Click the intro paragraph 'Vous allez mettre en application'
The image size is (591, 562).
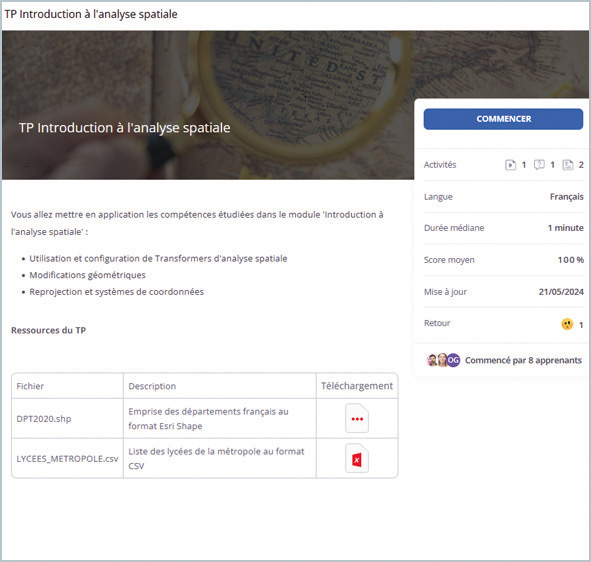tap(197, 223)
